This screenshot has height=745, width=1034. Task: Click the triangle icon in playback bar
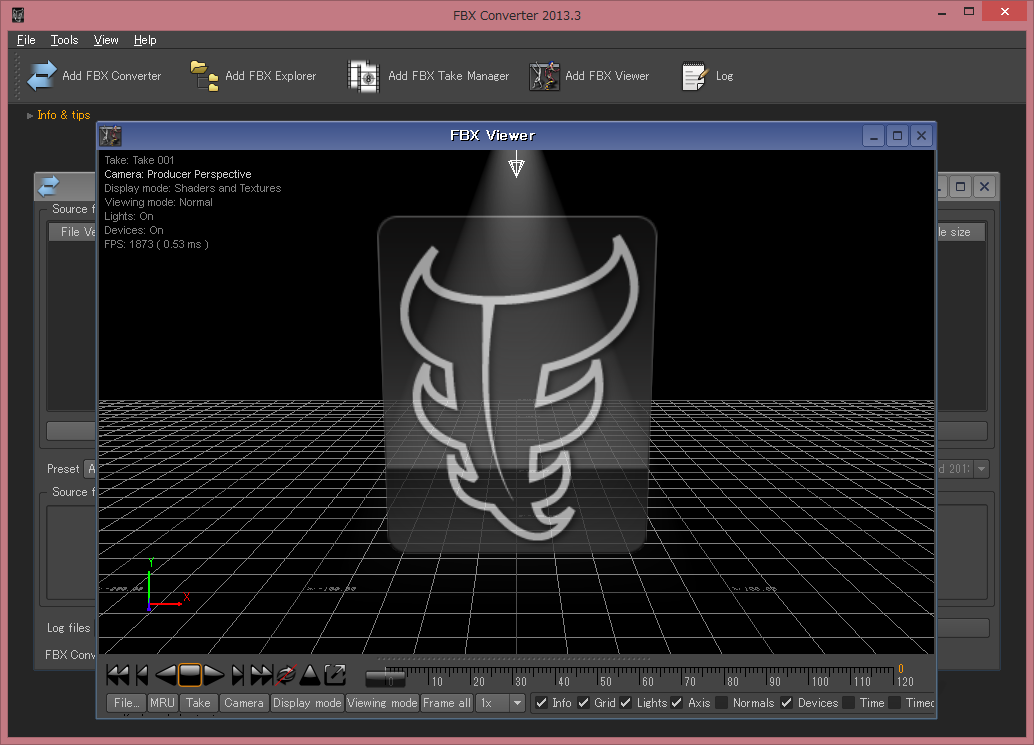coord(310,674)
